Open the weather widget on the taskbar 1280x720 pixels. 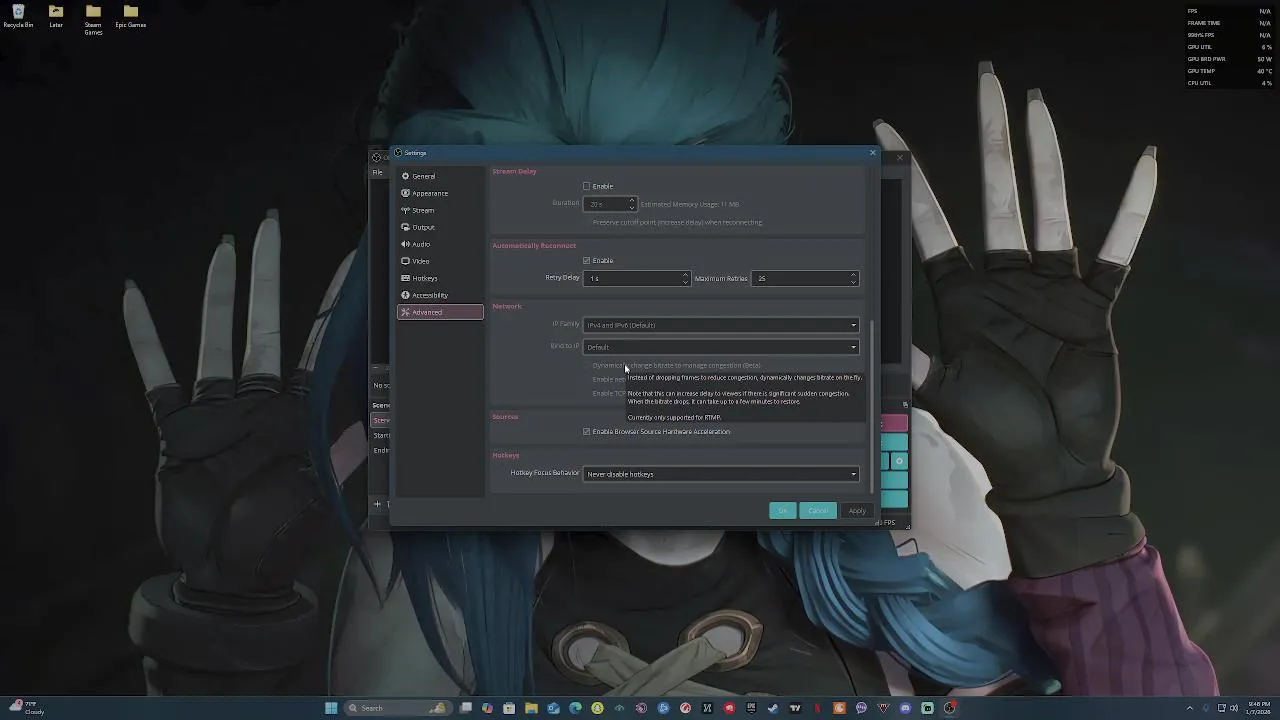click(x=25, y=708)
